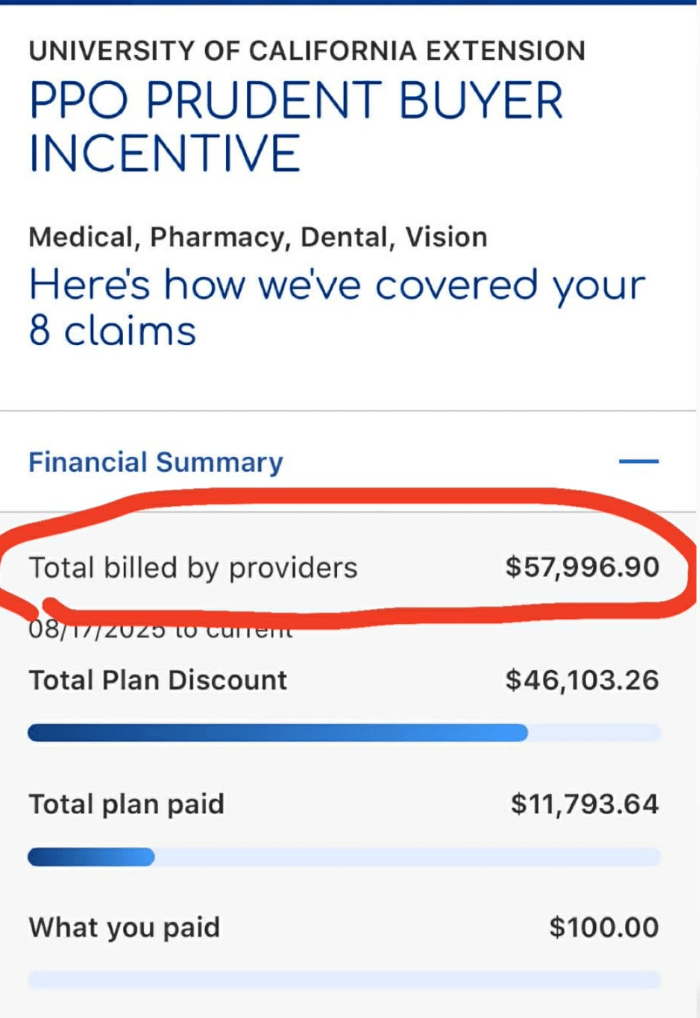Screen dimensions: 700x1018
Task: Open the PPO Prudent Buyer Incentive plan title
Action: 296,127
